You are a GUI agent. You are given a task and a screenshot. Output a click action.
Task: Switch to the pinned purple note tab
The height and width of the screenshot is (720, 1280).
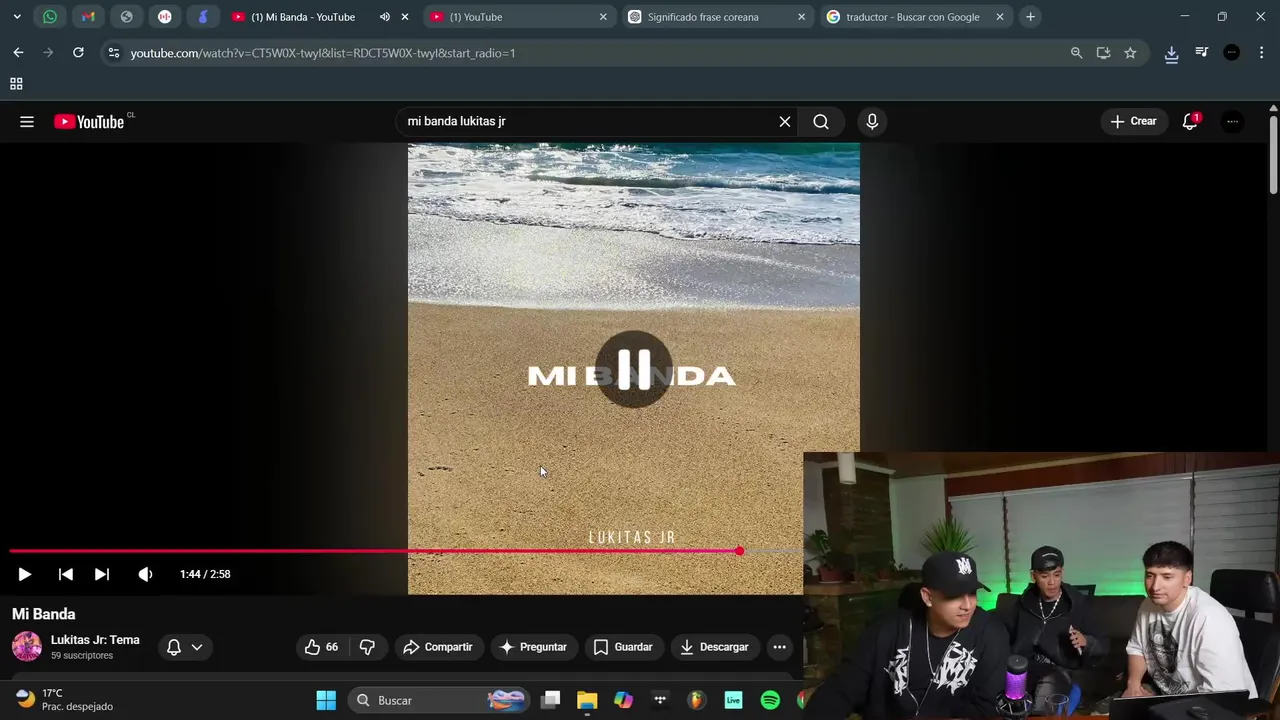click(203, 17)
